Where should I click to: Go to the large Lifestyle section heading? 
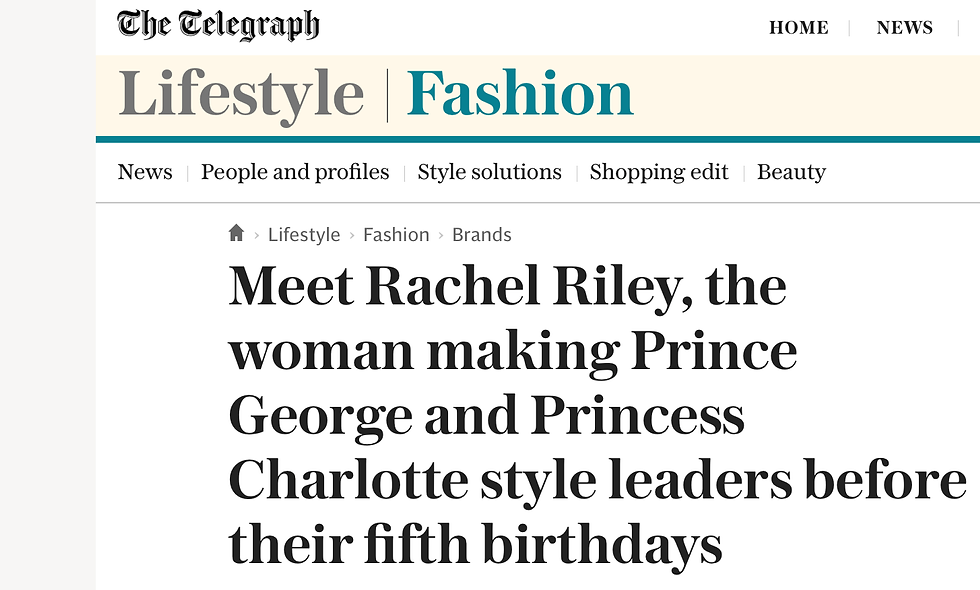pyautogui.click(x=241, y=95)
